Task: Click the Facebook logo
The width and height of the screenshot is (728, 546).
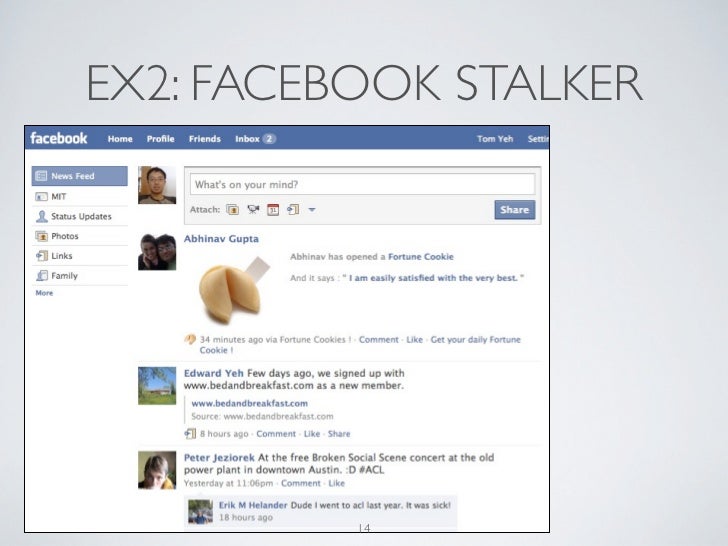Action: [58, 138]
